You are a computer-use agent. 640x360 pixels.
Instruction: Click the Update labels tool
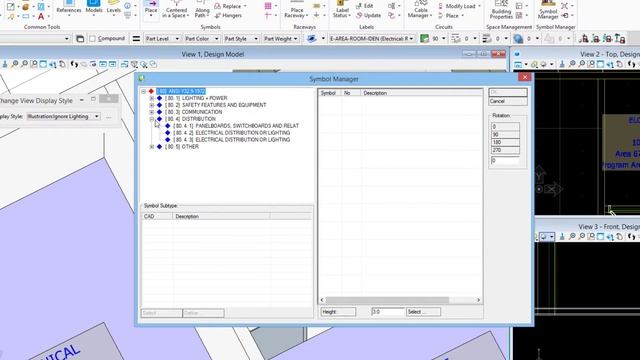[368, 16]
